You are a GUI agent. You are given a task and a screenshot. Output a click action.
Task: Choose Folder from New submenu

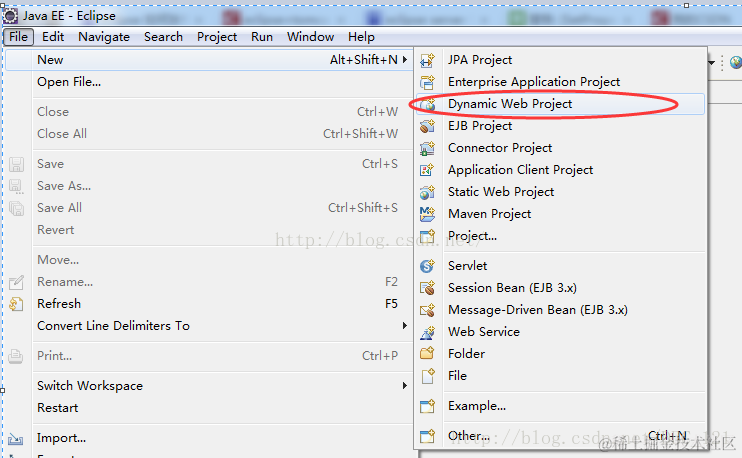pyautogui.click(x=560, y=353)
